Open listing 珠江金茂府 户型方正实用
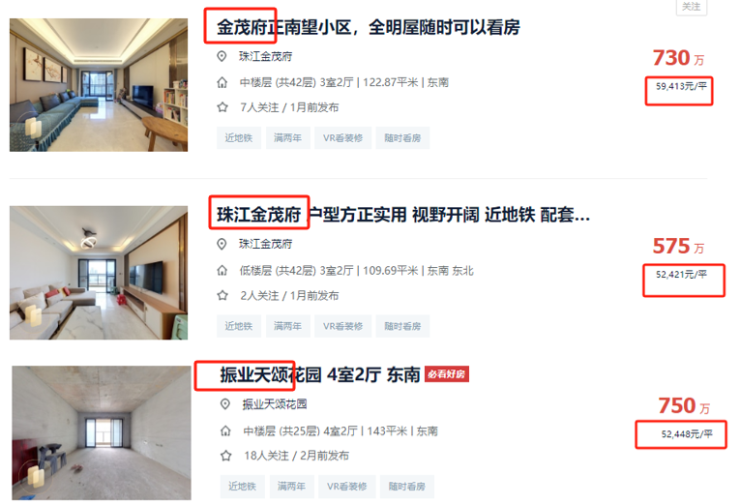740x504 pixels. click(403, 215)
